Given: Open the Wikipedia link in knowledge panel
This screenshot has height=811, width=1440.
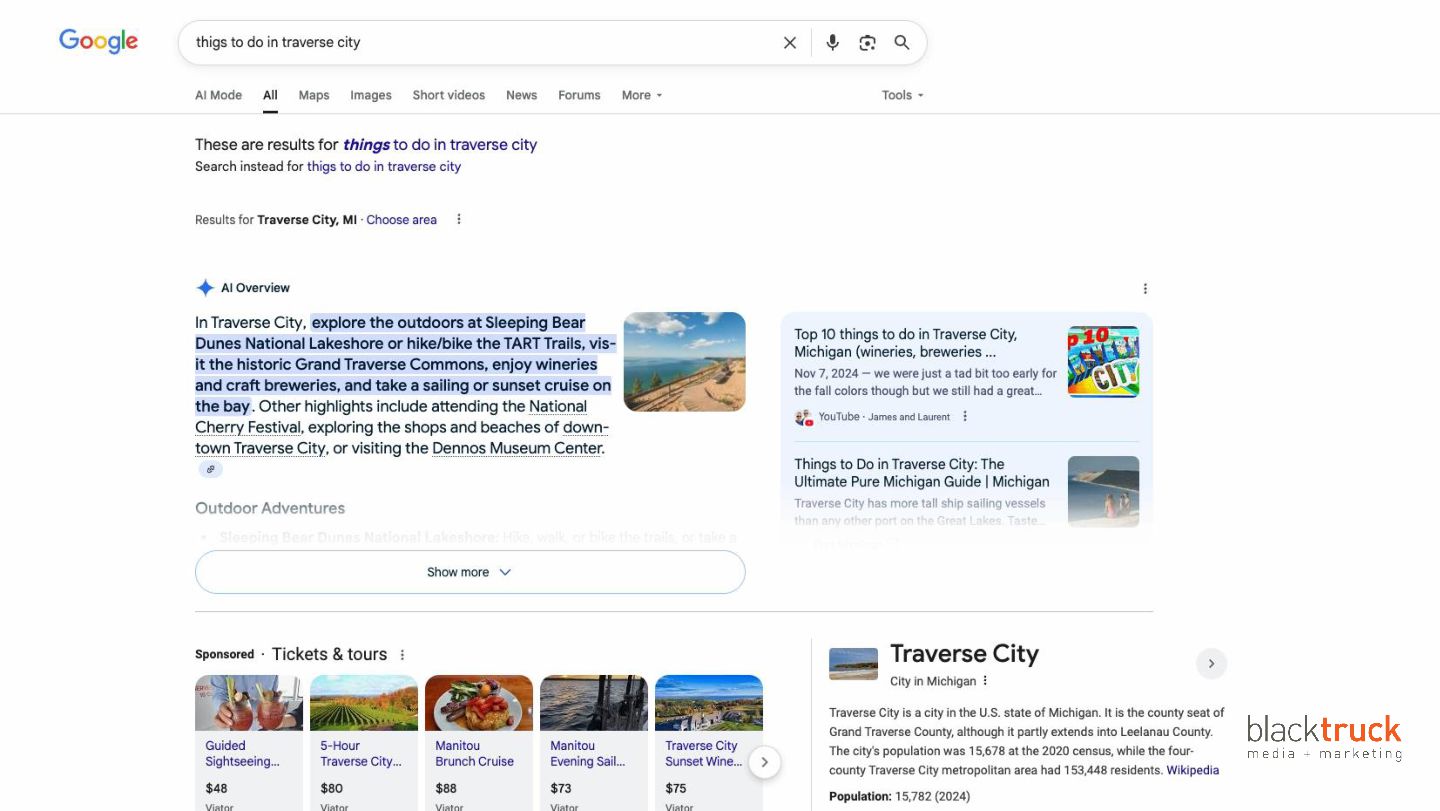Looking at the screenshot, I should 1193,770.
